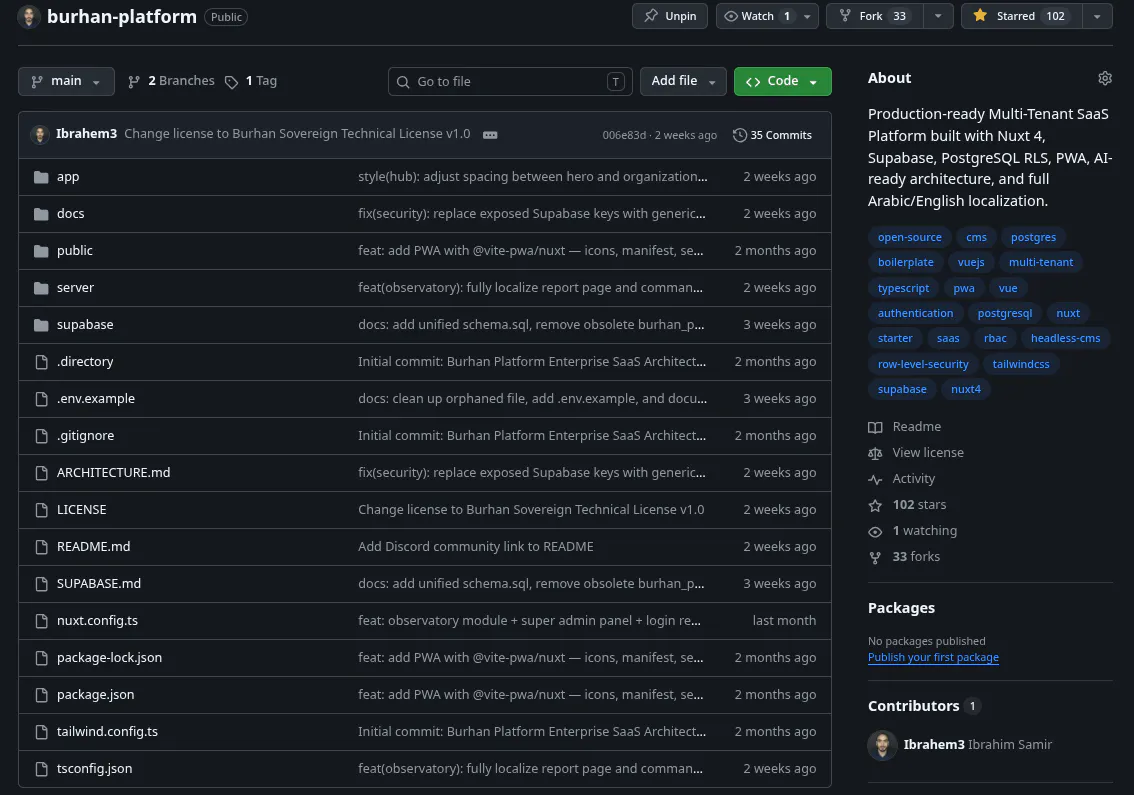Click the fork icon beside 33 forks
The image size is (1134, 795).
875,558
